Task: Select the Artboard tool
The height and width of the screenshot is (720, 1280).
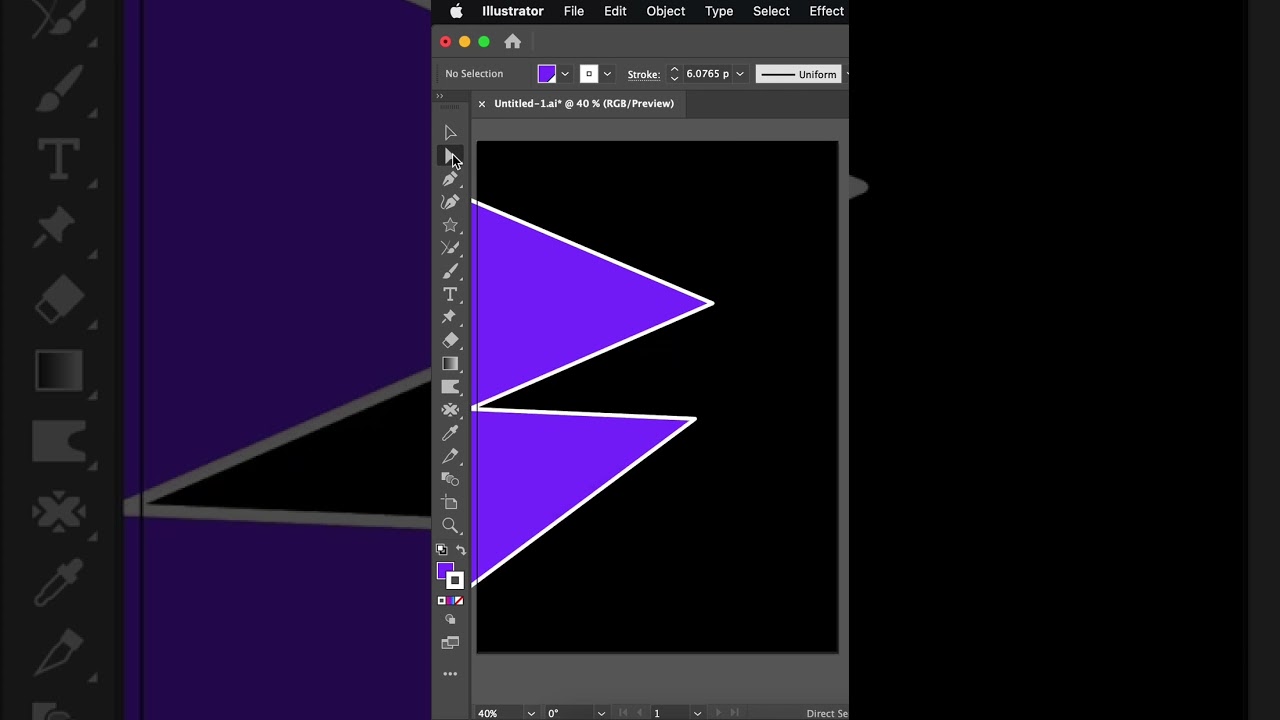Action: 450,502
